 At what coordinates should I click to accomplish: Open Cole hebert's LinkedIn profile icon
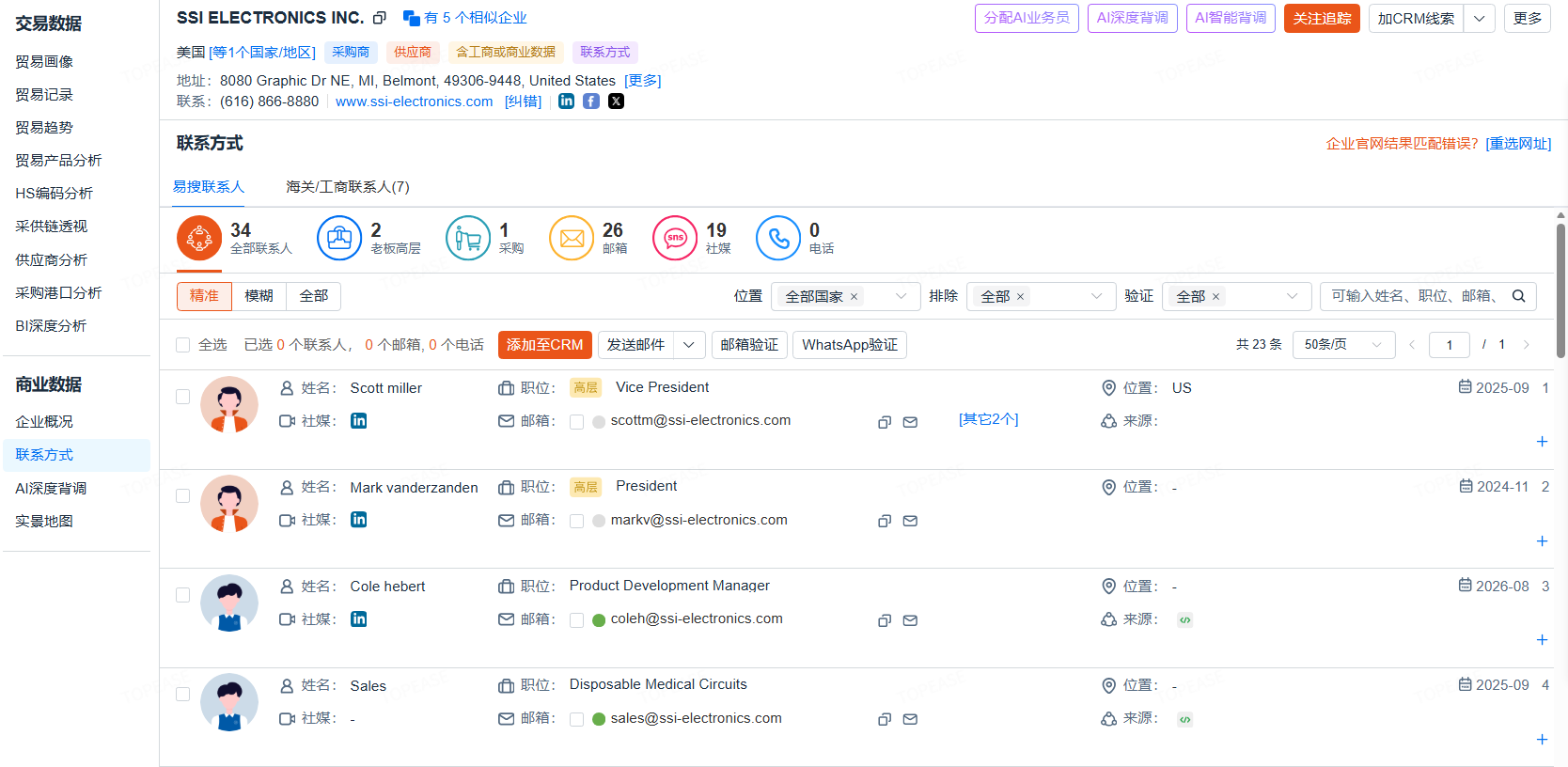tap(359, 618)
